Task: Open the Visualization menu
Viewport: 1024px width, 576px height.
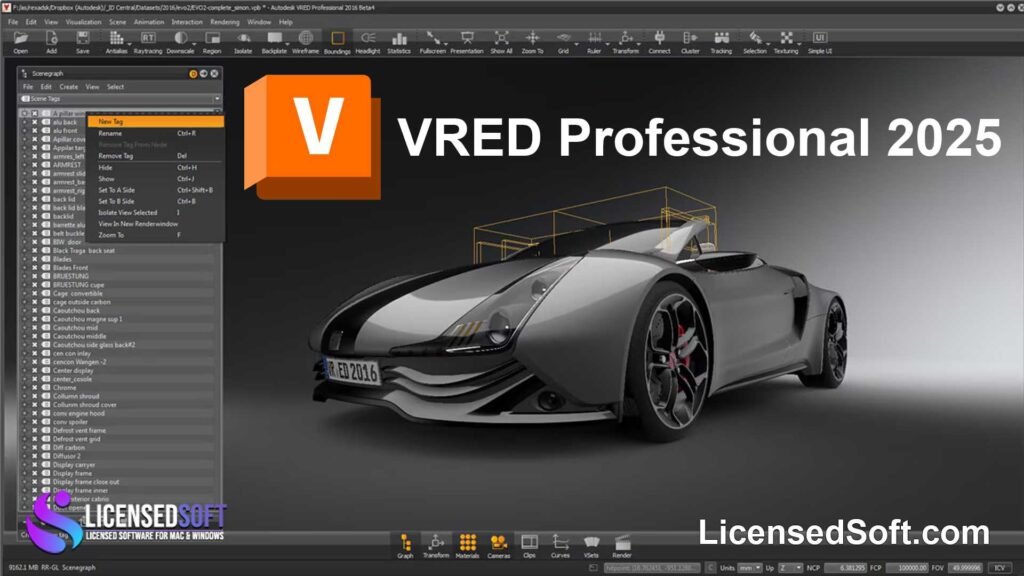Action: (x=84, y=22)
